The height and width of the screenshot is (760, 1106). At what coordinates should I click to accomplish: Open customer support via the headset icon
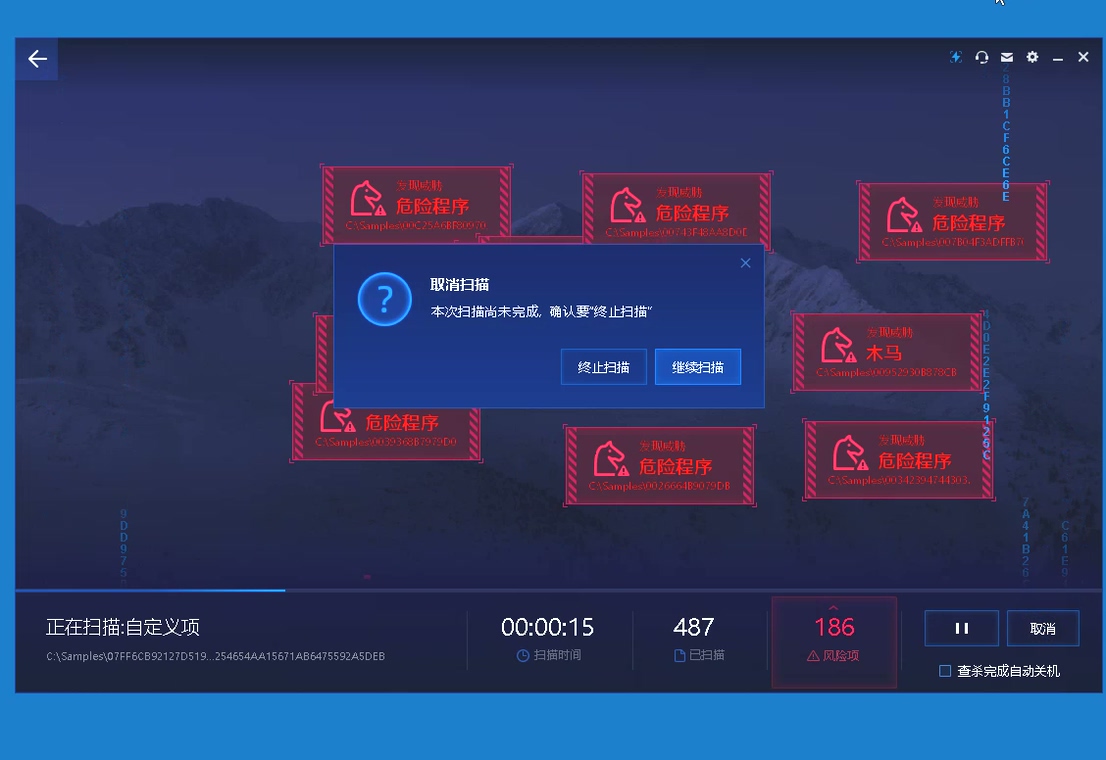tap(981, 57)
